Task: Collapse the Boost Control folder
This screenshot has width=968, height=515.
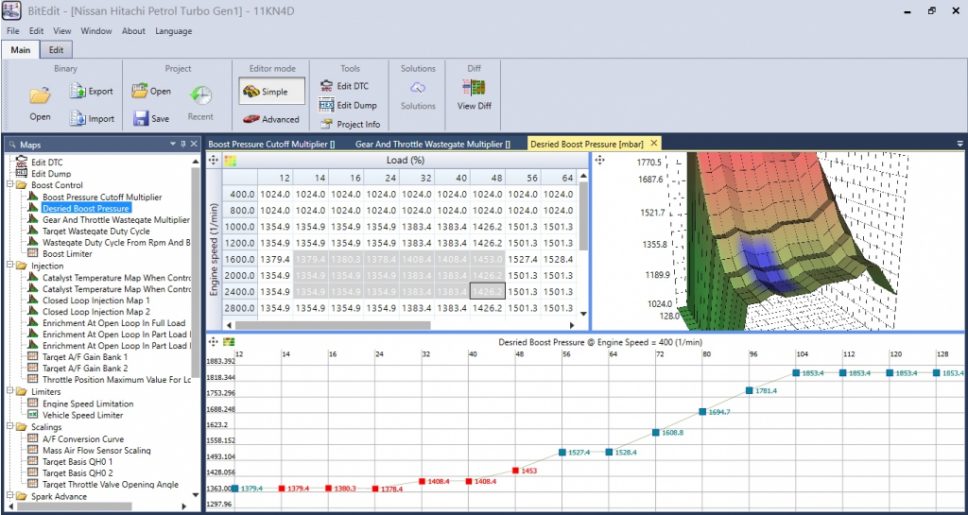Action: (x=10, y=185)
